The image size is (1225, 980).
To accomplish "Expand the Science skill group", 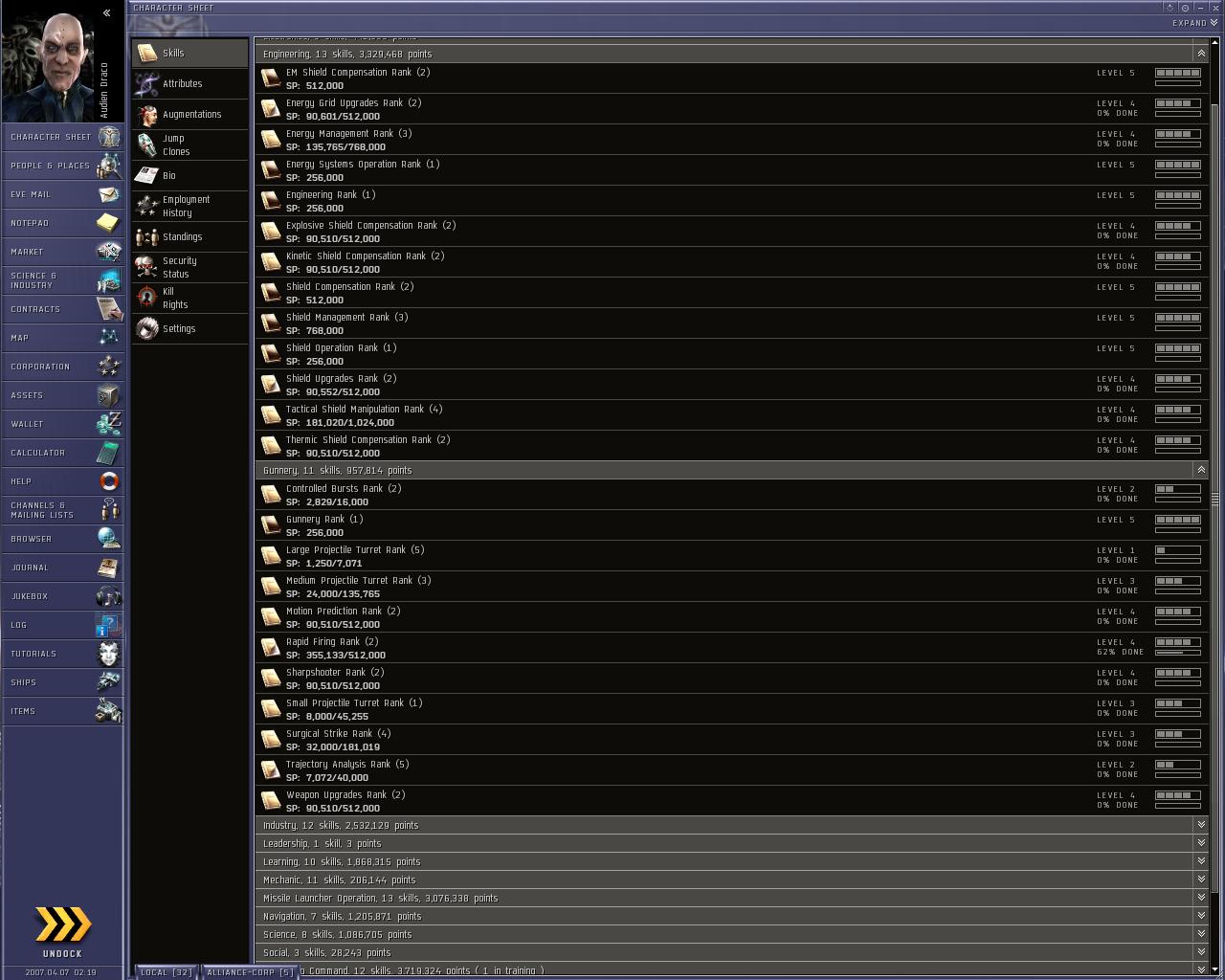I will [x=1201, y=934].
